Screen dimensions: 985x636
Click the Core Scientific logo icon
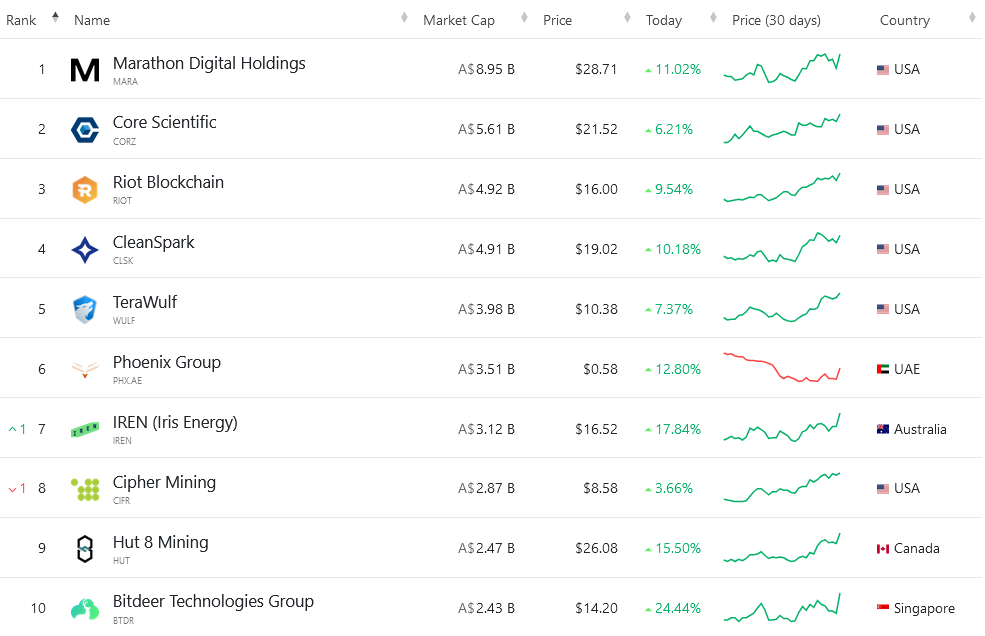pyautogui.click(x=85, y=130)
